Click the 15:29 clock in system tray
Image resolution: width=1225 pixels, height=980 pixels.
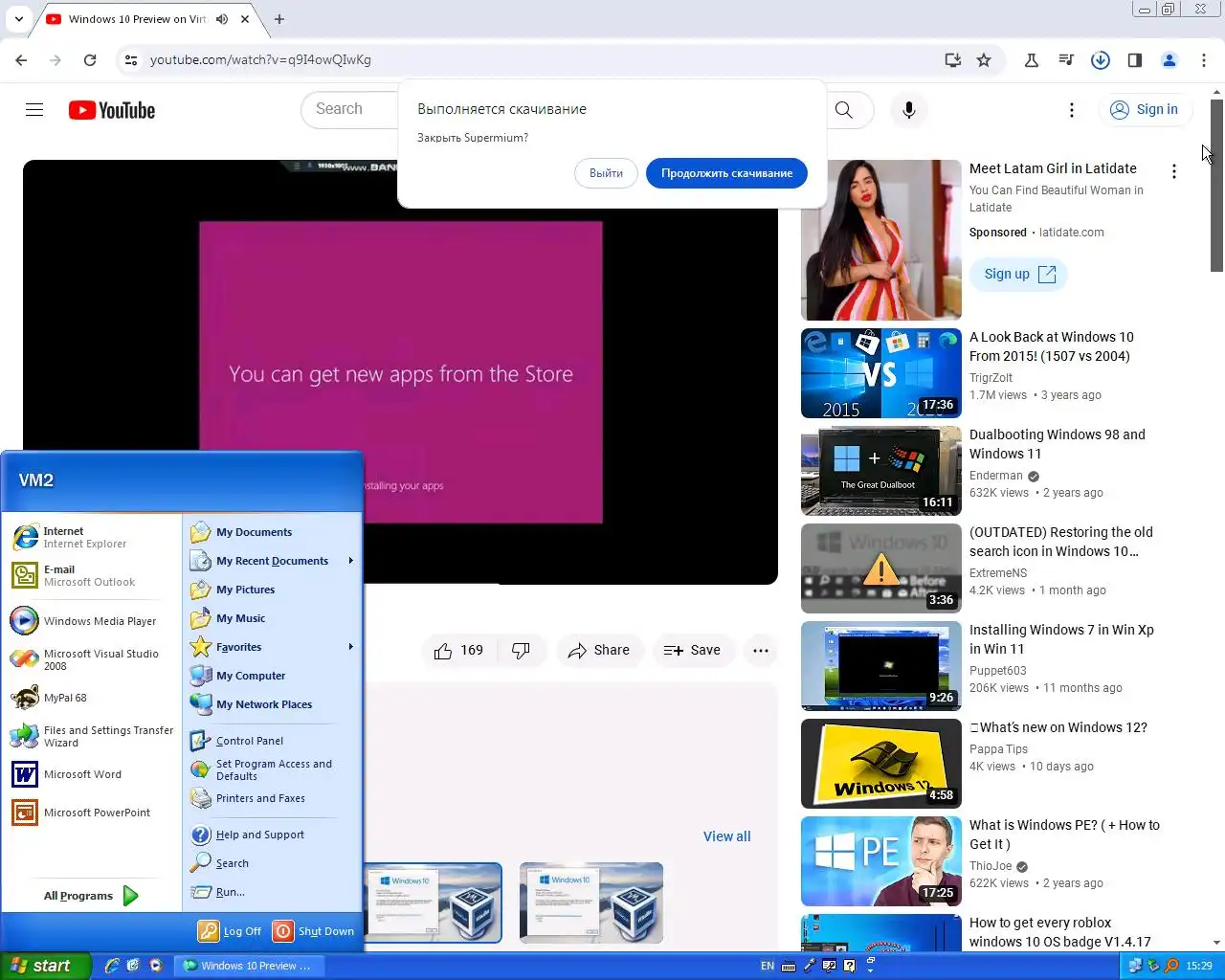[x=1199, y=966]
